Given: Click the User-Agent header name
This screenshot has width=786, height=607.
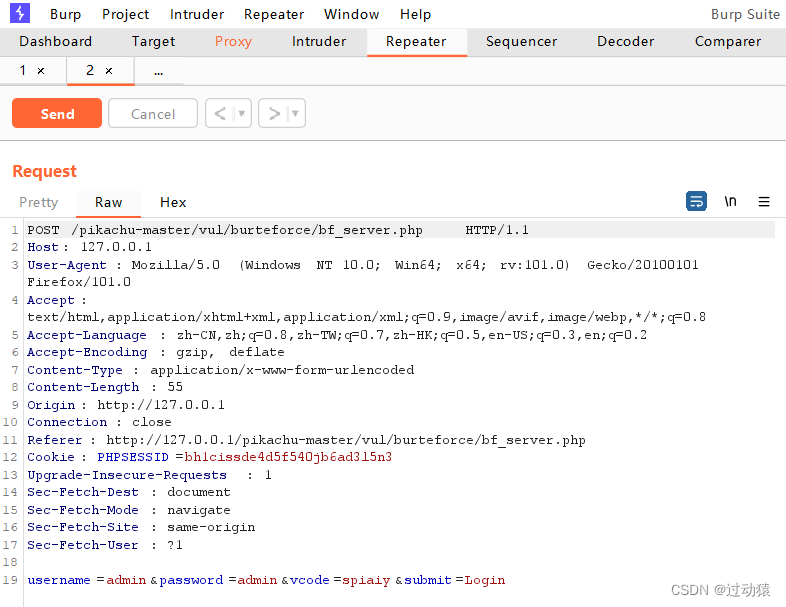Looking at the screenshot, I should [67, 265].
